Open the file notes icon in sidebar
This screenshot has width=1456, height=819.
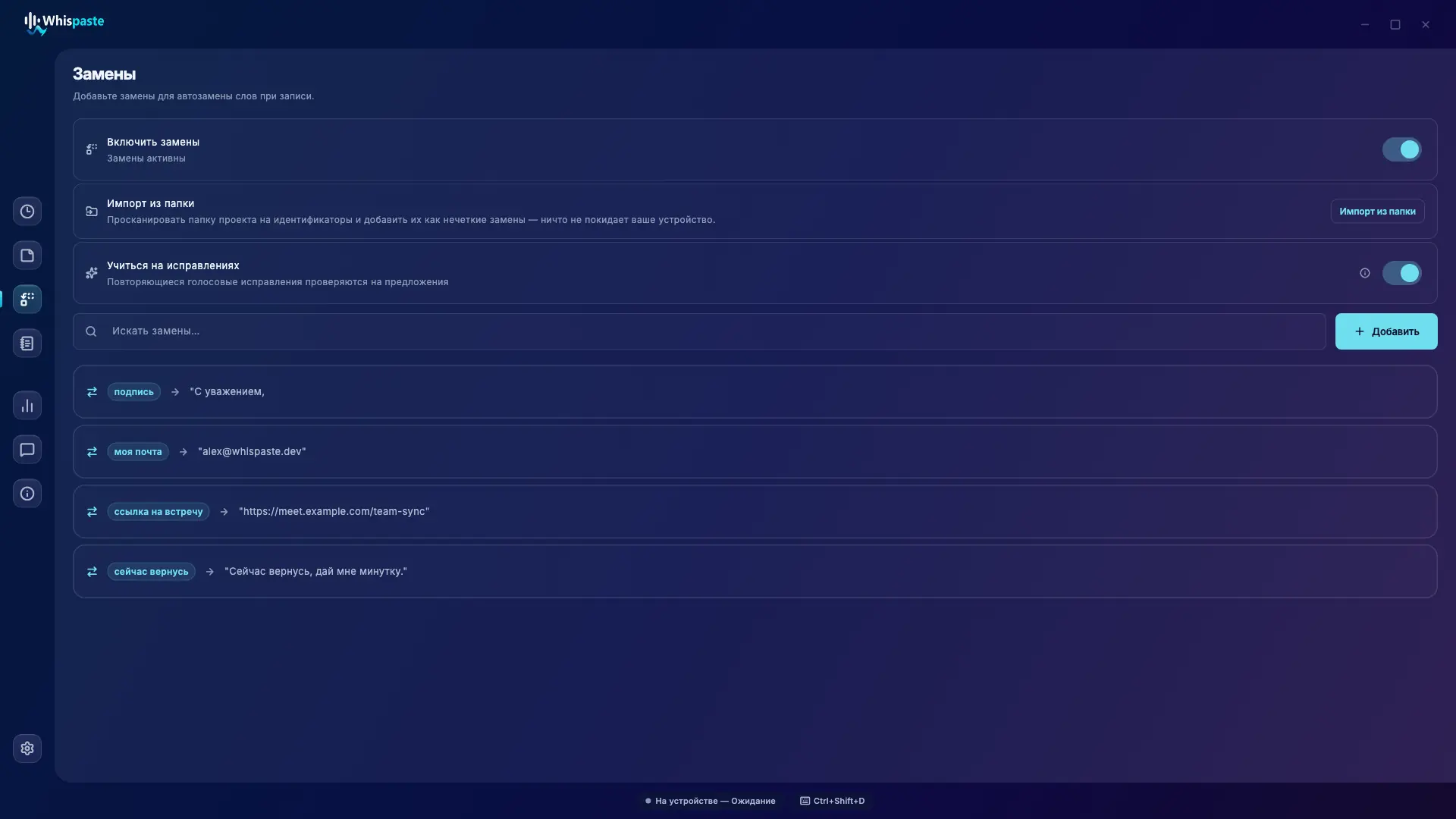(x=27, y=256)
